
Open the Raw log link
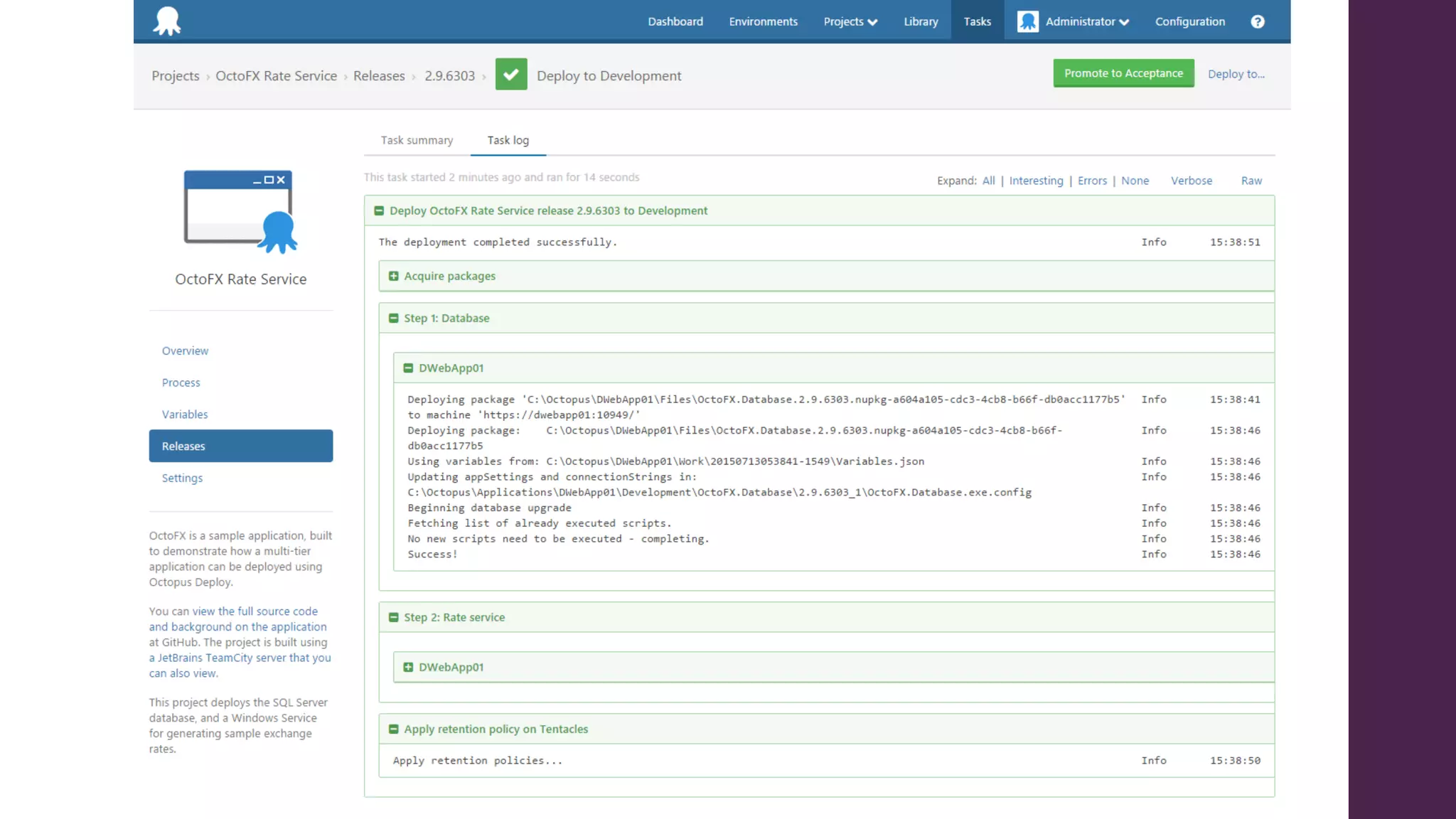(x=1251, y=181)
